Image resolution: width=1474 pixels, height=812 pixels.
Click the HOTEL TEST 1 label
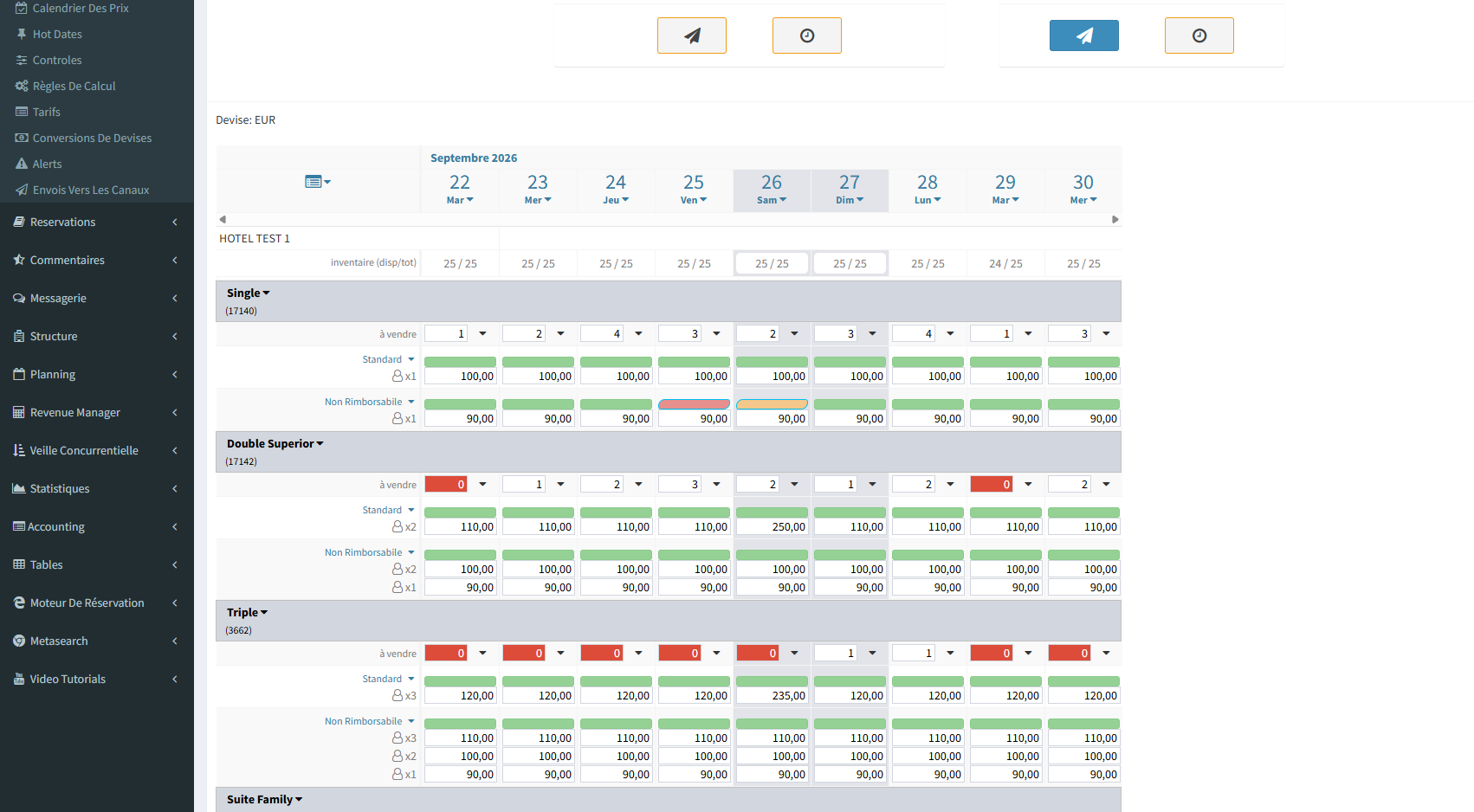(255, 238)
